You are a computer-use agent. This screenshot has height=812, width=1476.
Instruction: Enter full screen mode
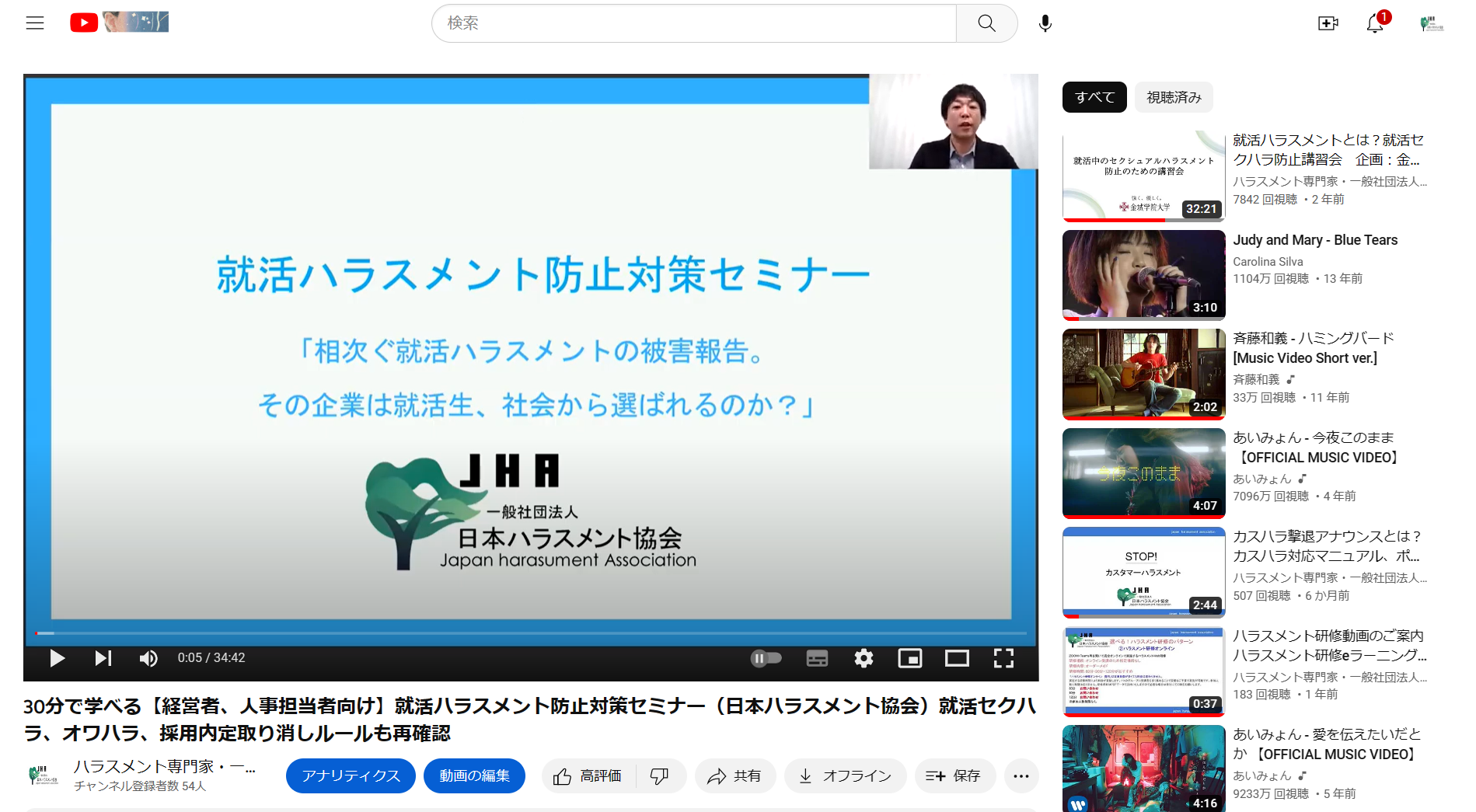click(x=1003, y=658)
